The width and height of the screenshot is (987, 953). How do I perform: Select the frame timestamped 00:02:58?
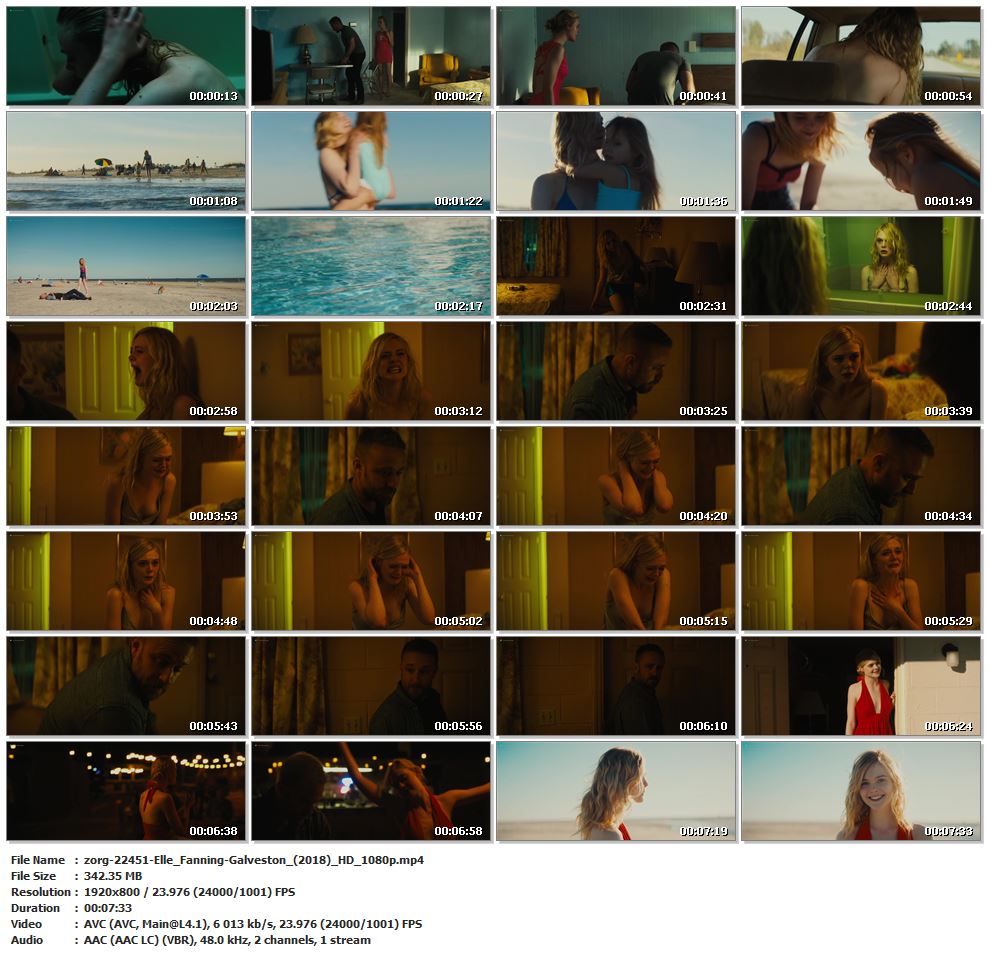point(126,371)
